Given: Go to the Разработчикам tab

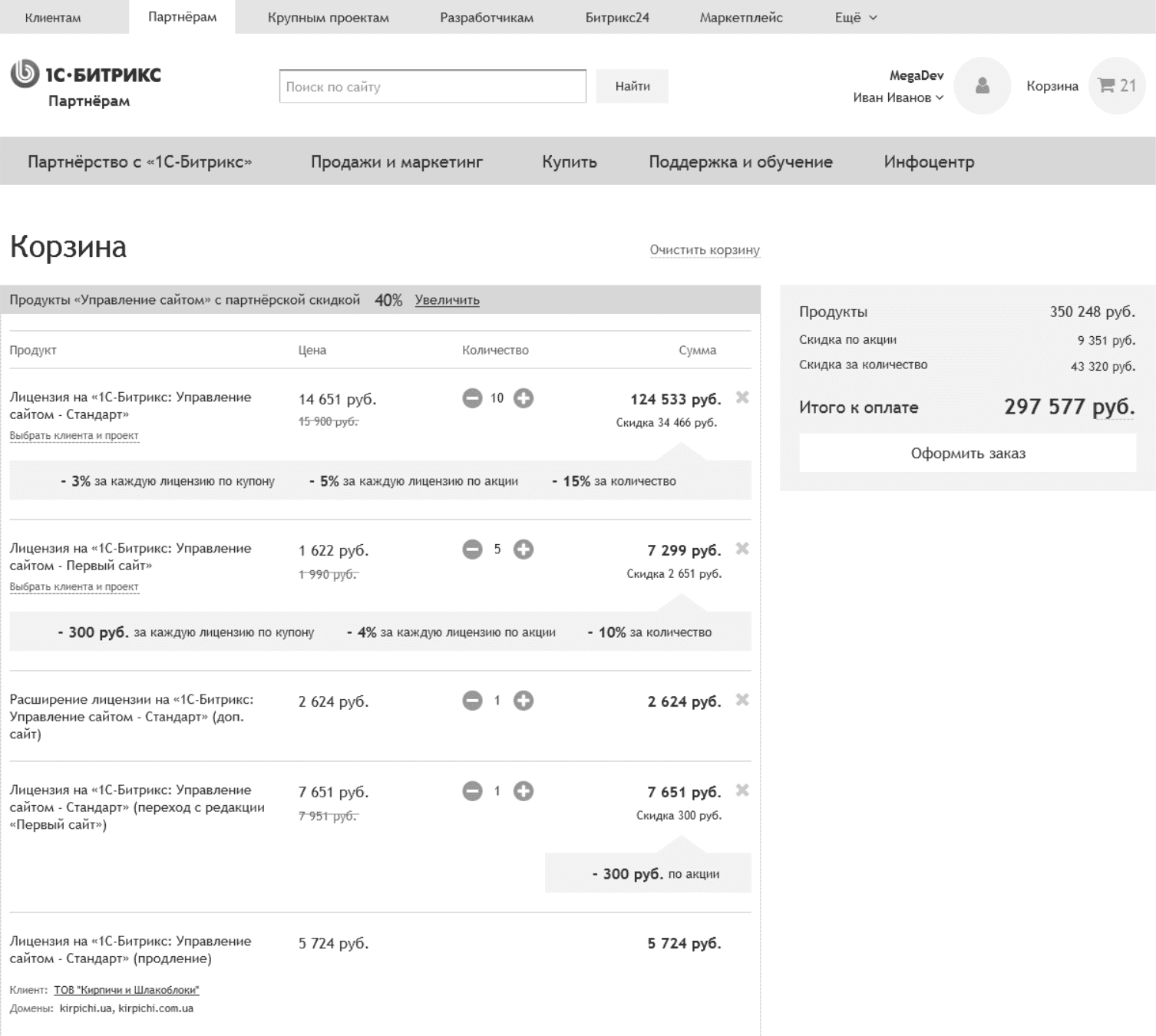Looking at the screenshot, I should coord(487,18).
